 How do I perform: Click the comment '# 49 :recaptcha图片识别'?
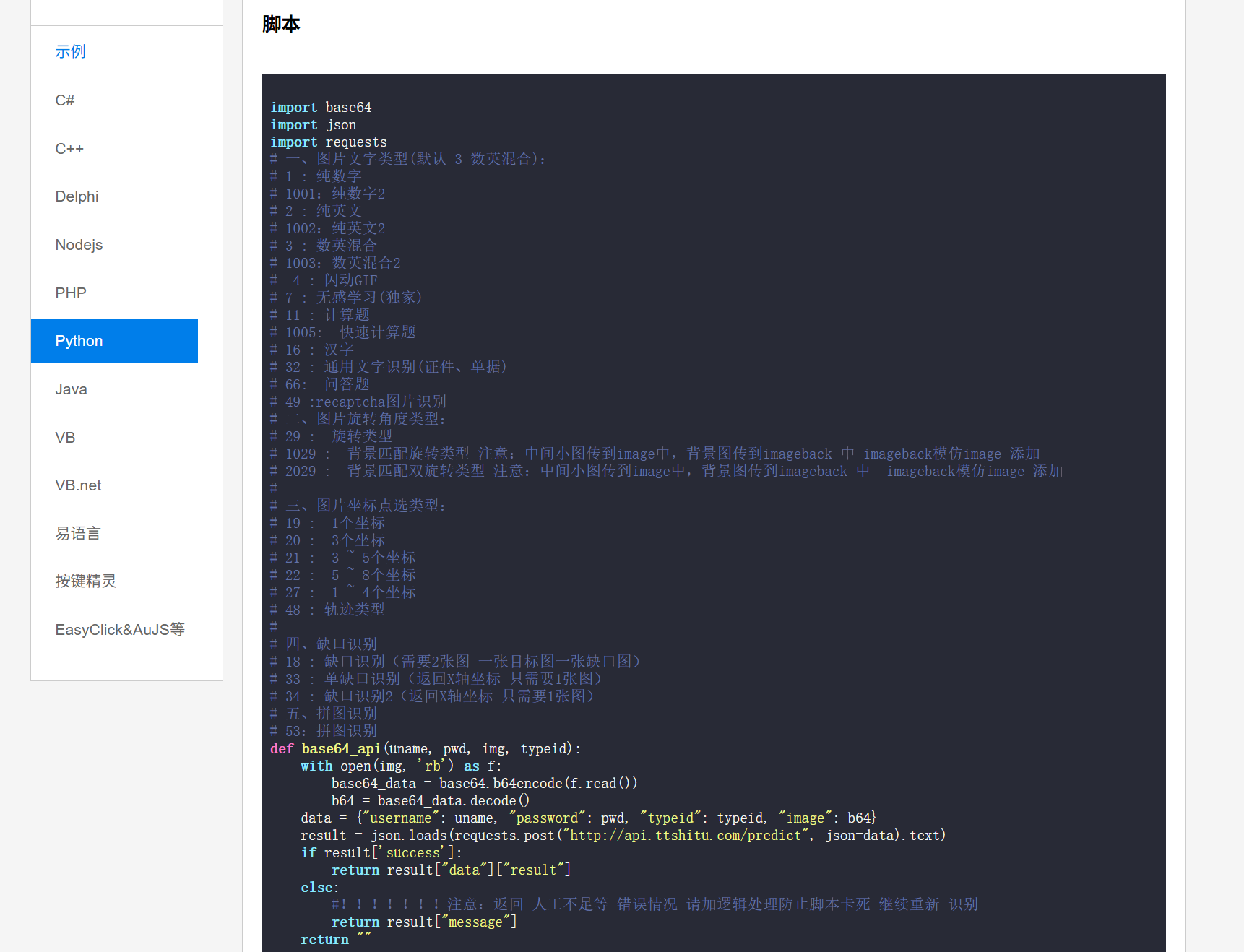[x=358, y=402]
